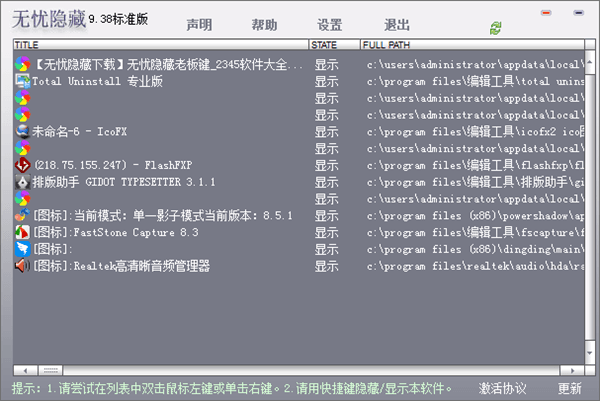Viewport: 600px width, 401px height.
Task: Click the 激活协议 link
Action: pos(502,389)
